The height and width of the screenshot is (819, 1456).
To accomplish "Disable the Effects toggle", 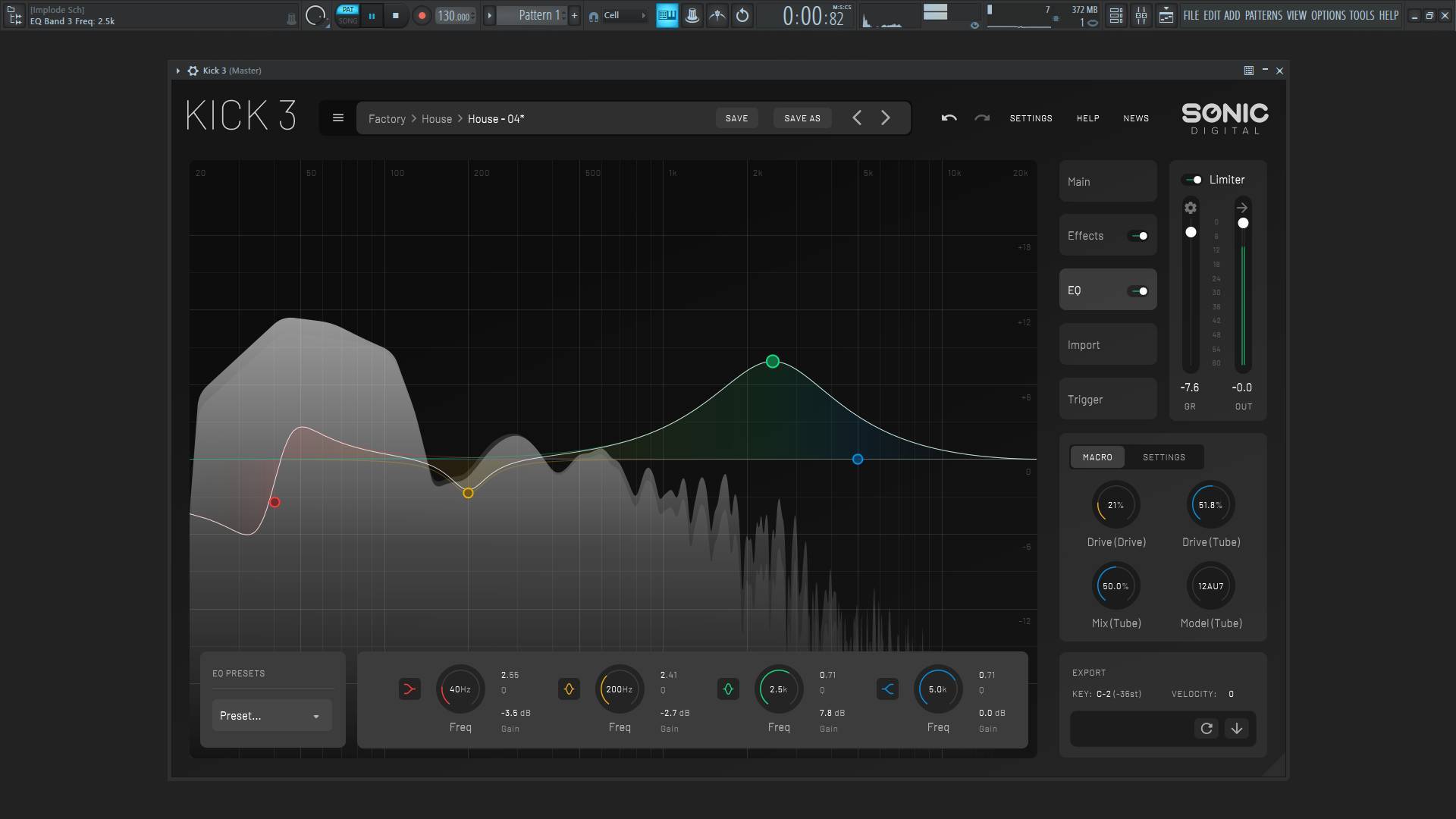I will (x=1138, y=237).
